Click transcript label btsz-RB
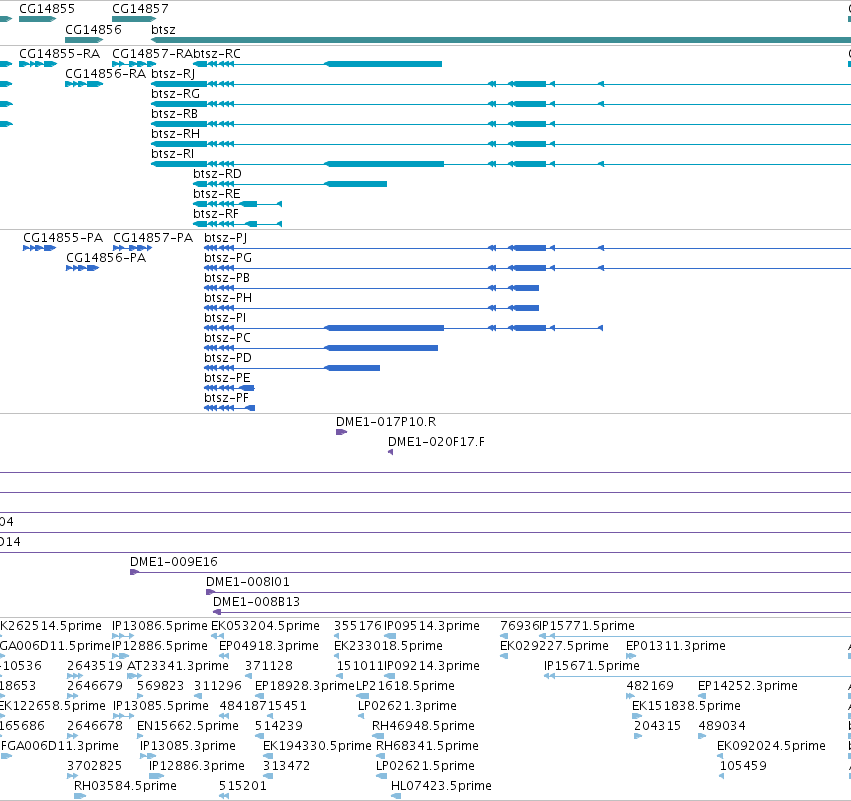 174,114
